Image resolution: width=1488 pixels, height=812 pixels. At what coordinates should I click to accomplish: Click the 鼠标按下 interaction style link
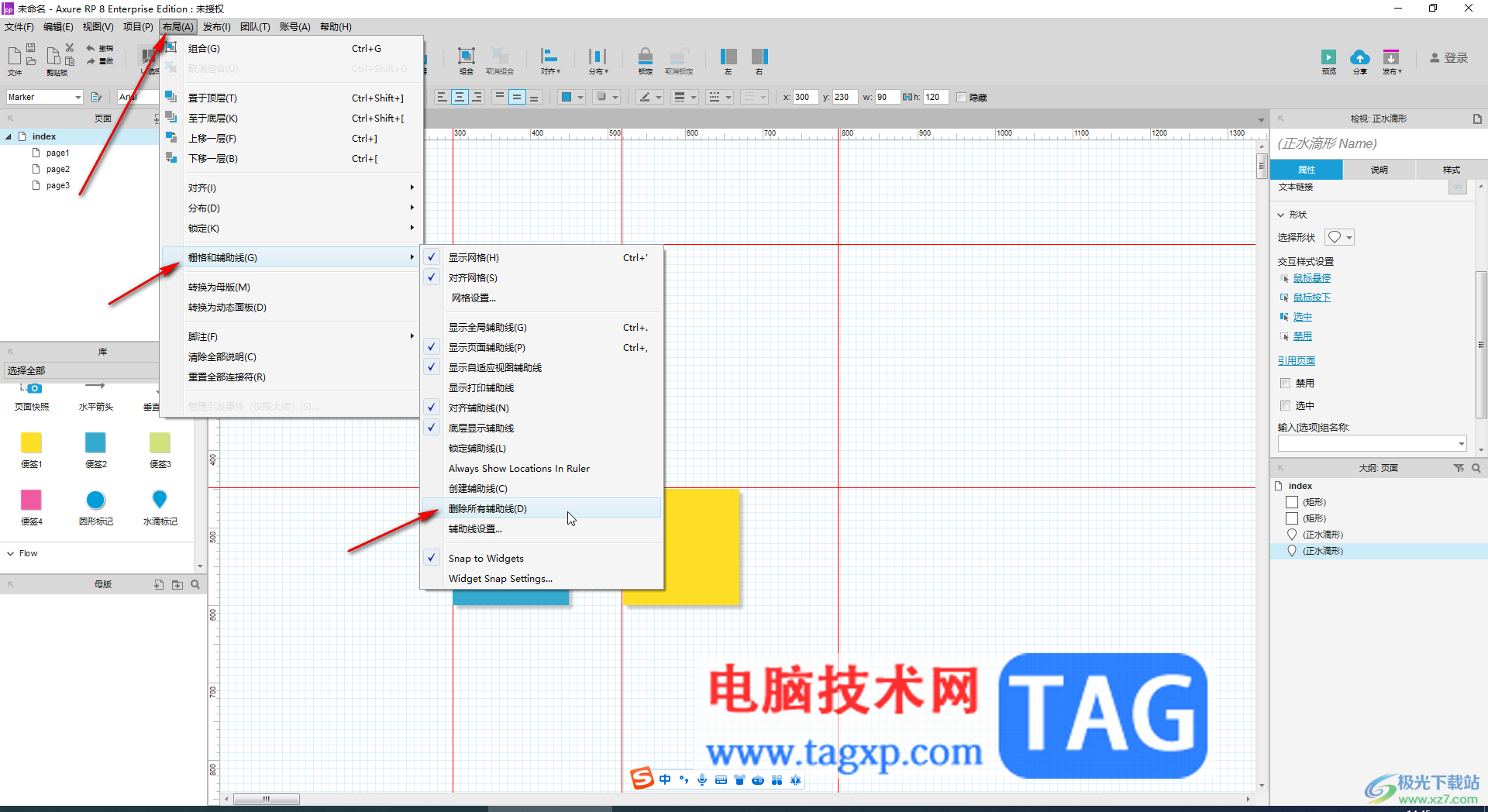(1311, 298)
